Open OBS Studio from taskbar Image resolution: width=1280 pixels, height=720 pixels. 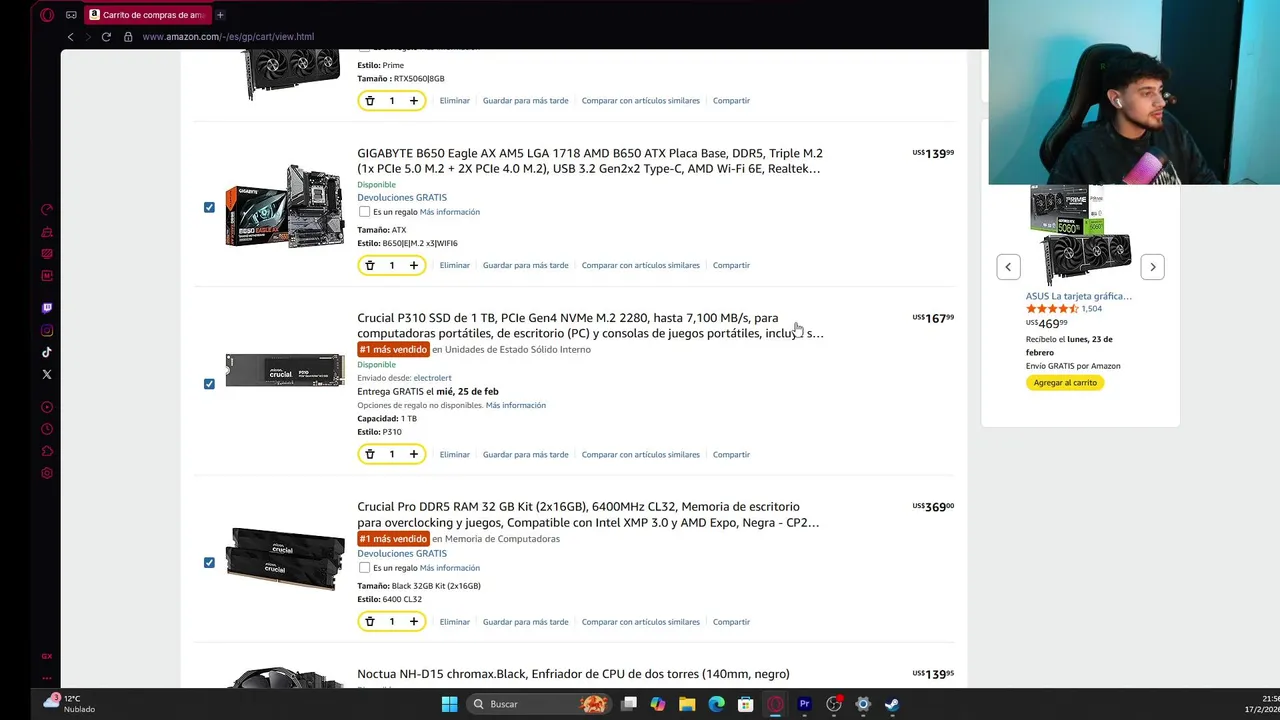click(834, 704)
